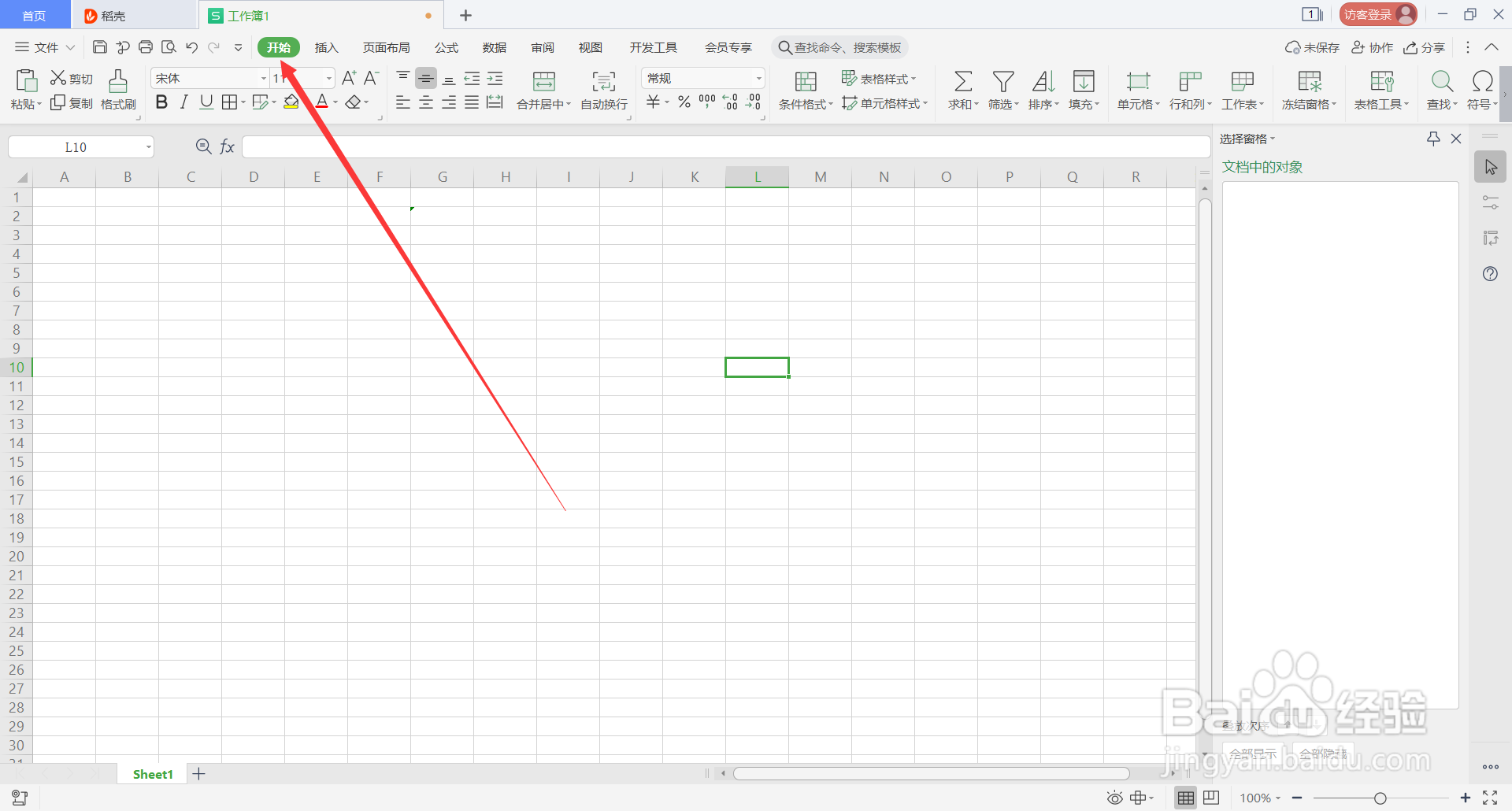Click the Symbol (符号) omega icon
The width and height of the screenshot is (1512, 811).
point(1482,81)
